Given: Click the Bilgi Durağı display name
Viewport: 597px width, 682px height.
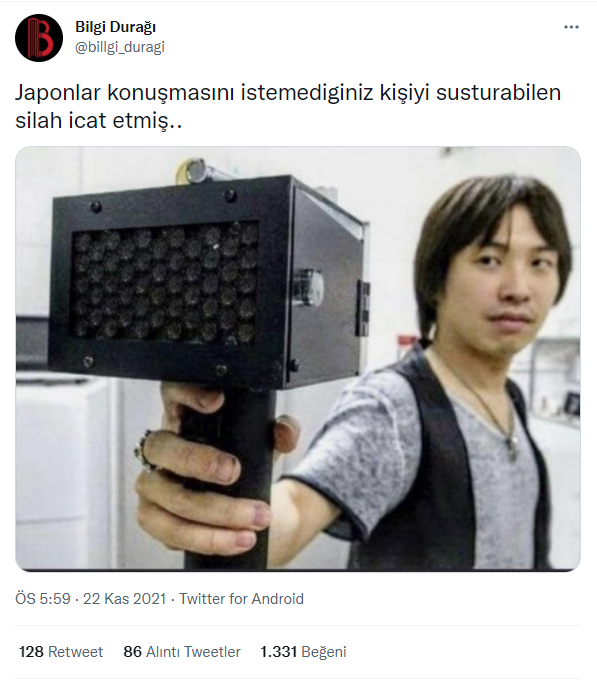Looking at the screenshot, I should click(x=115, y=27).
